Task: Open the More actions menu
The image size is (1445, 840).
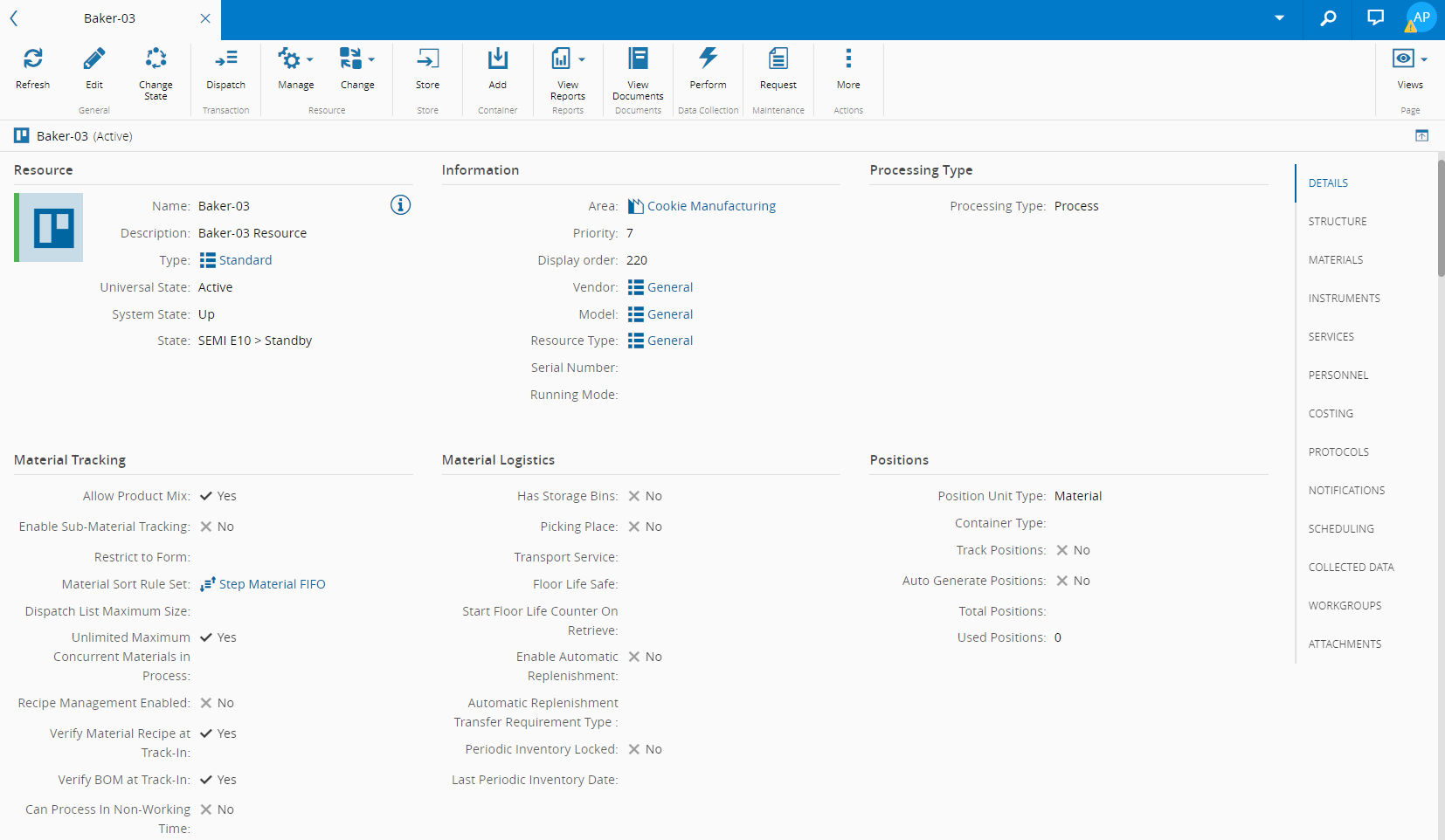Action: (x=847, y=59)
